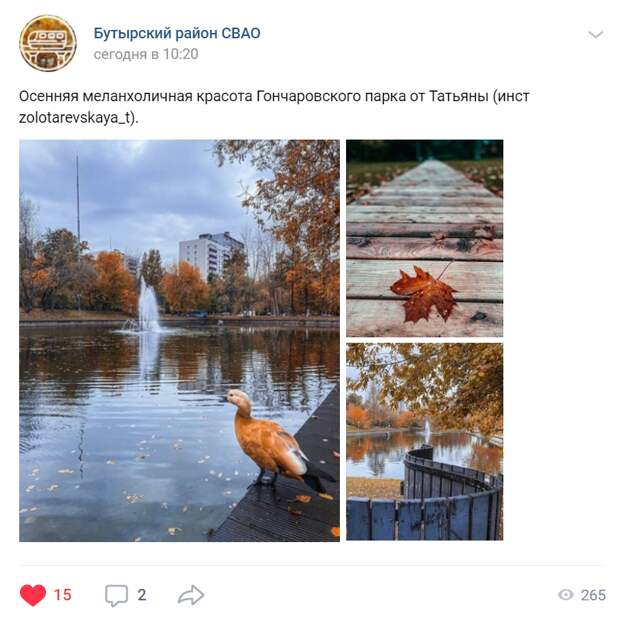Screen dimensions: 620x618
Task: Click the view count 265
Action: coord(593,595)
